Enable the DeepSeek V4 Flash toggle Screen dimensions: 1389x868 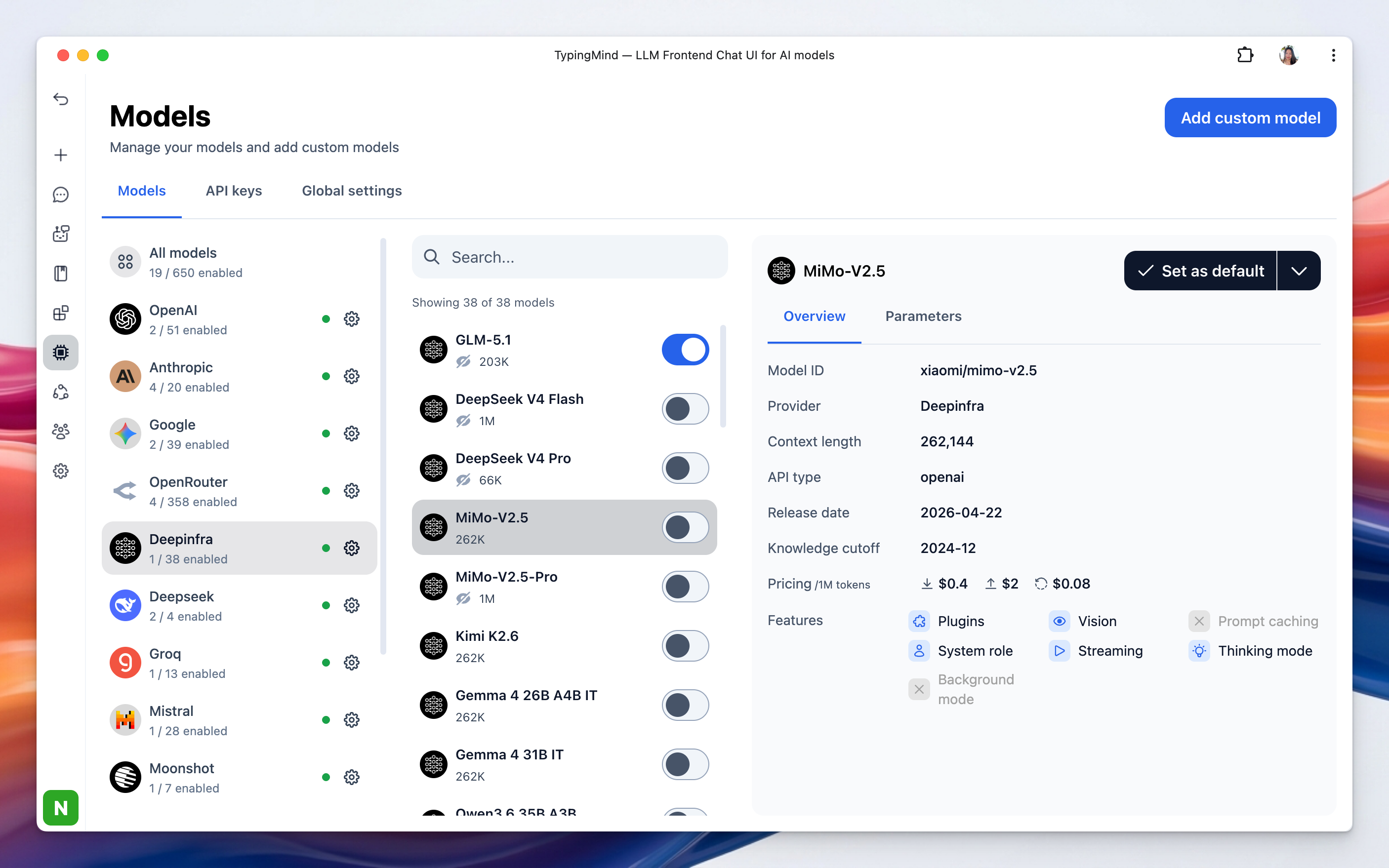pos(686,409)
